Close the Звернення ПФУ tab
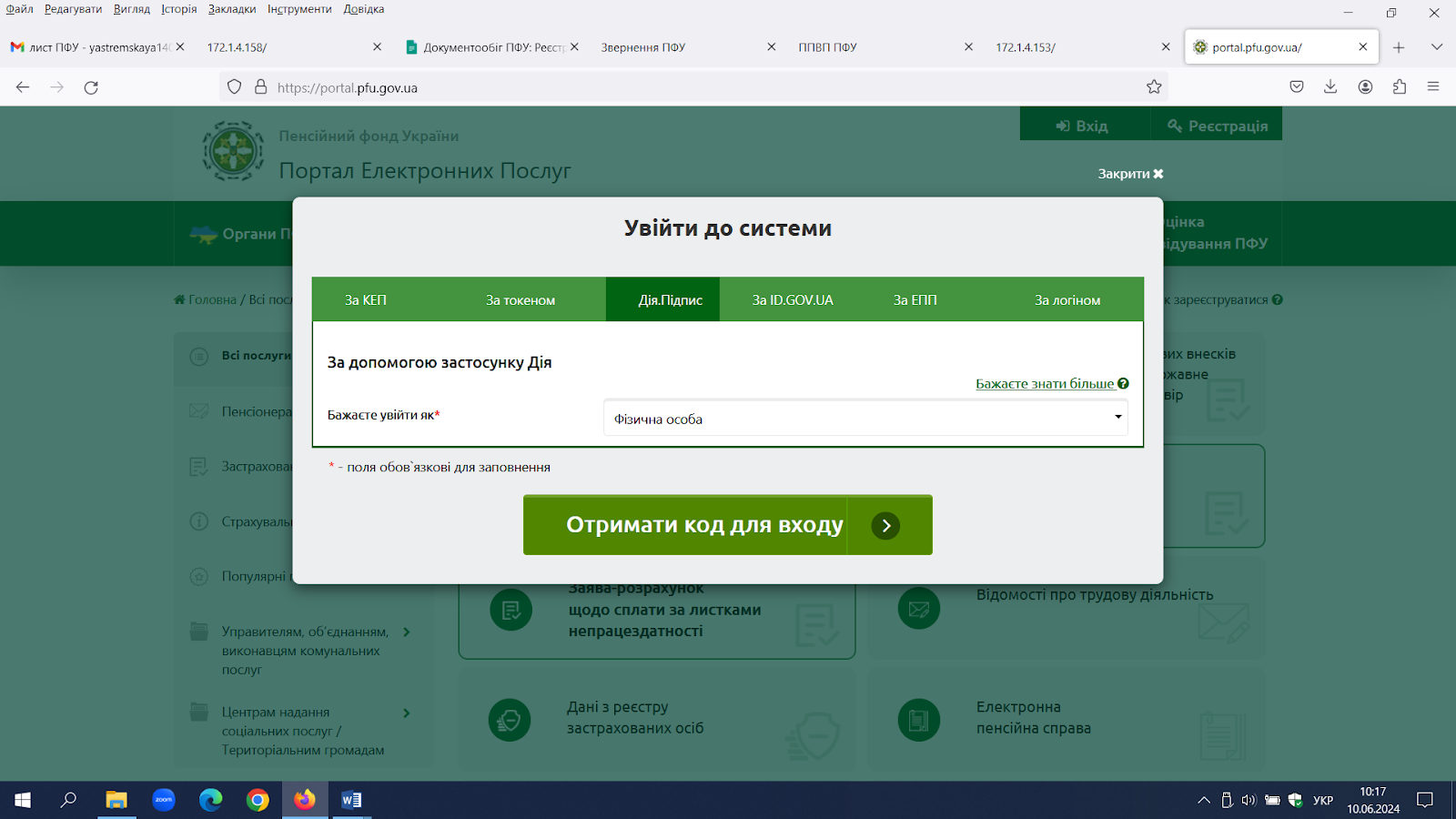The height and width of the screenshot is (819, 1456). (771, 47)
